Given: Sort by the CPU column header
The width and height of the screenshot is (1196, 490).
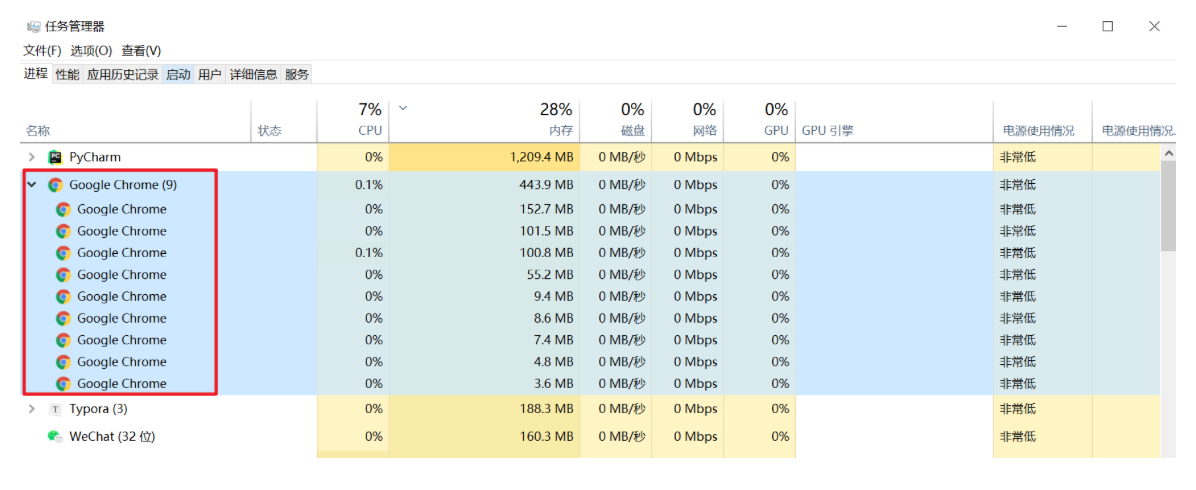Looking at the screenshot, I should [x=353, y=121].
